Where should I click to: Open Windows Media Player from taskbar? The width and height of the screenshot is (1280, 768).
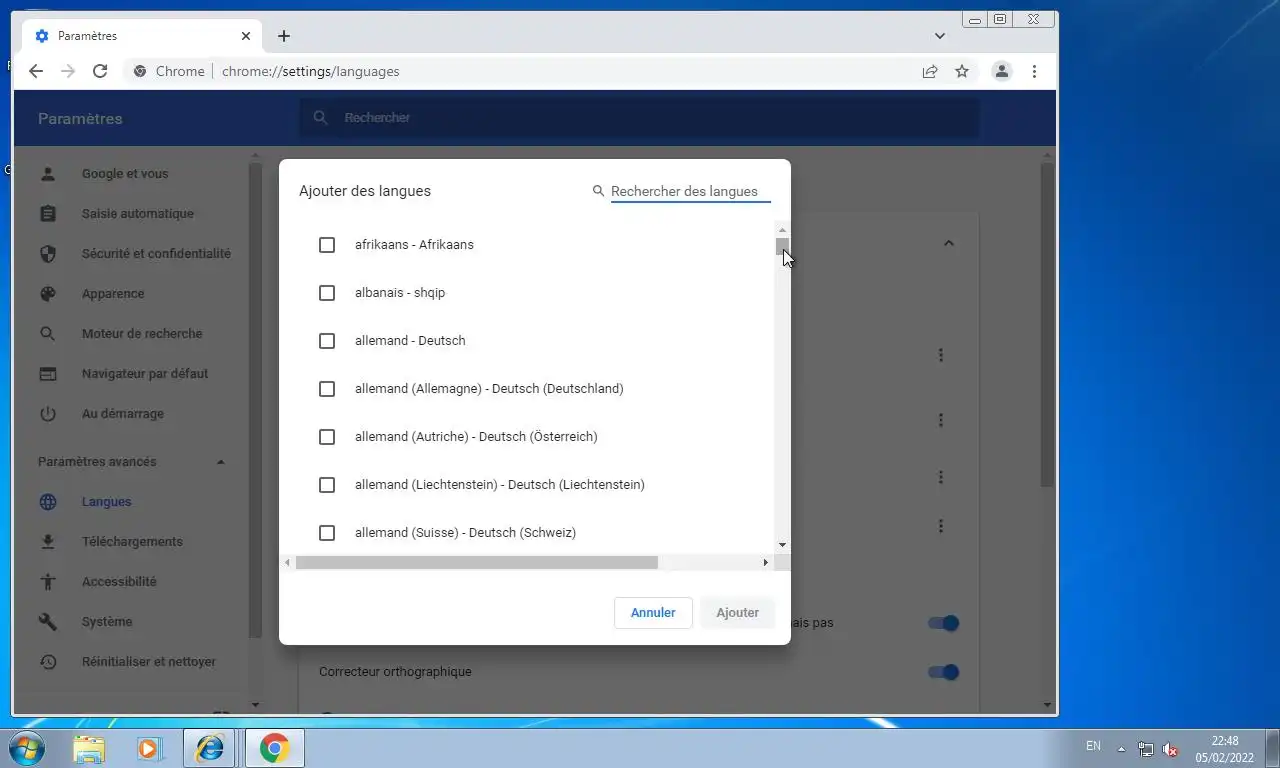150,748
